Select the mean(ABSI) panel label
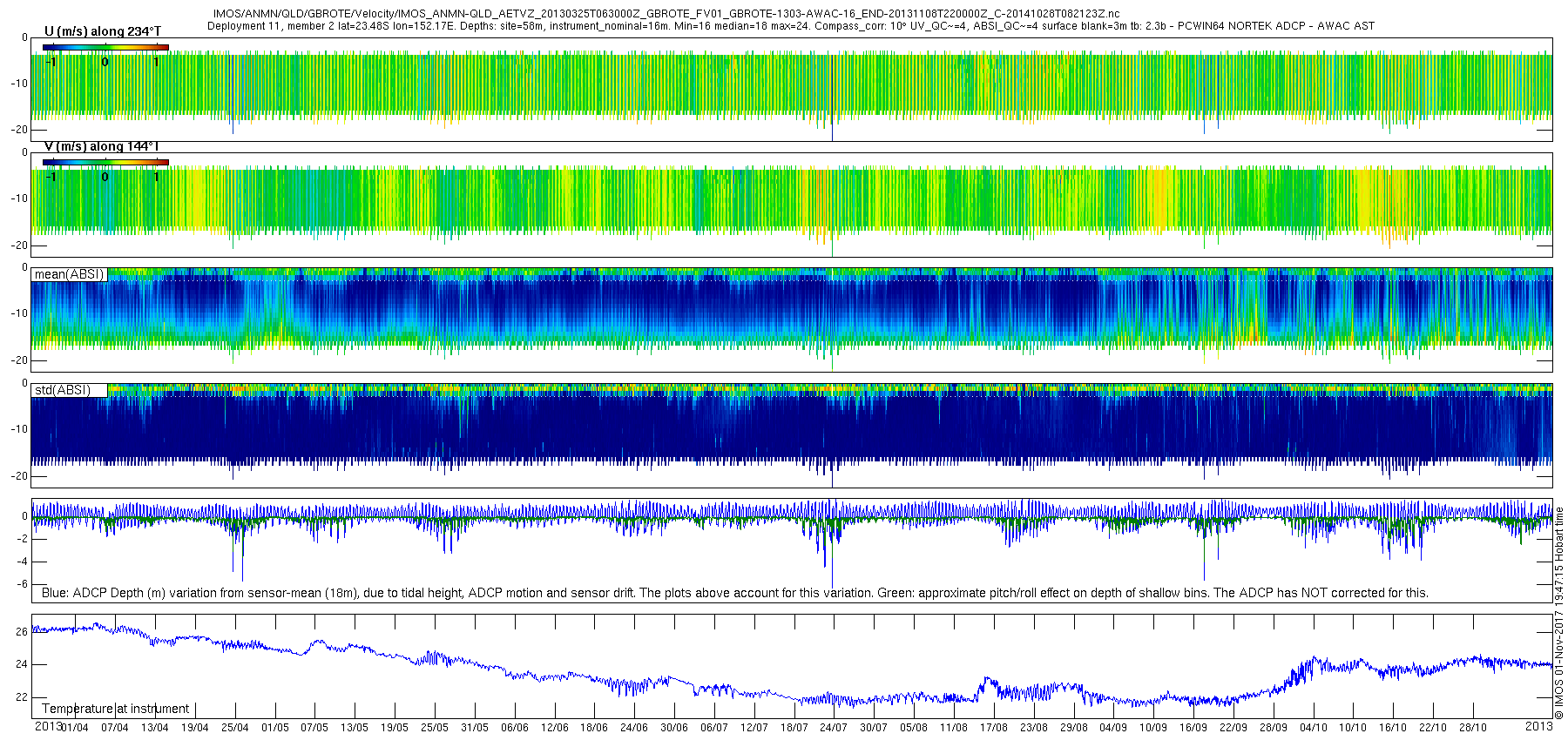The height and width of the screenshot is (740, 1568). click(69, 274)
